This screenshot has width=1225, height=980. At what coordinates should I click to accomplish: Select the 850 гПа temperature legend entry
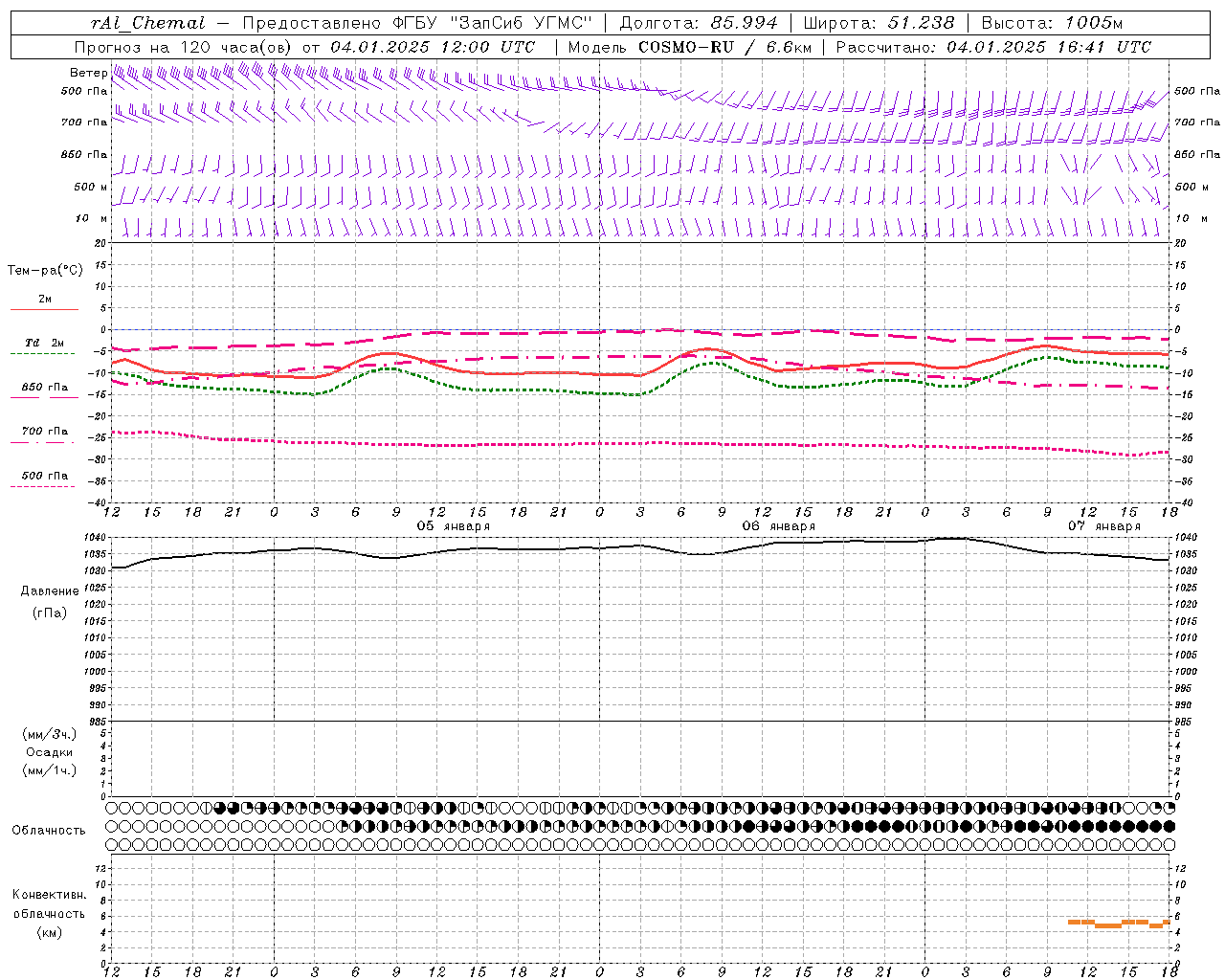pos(45,388)
